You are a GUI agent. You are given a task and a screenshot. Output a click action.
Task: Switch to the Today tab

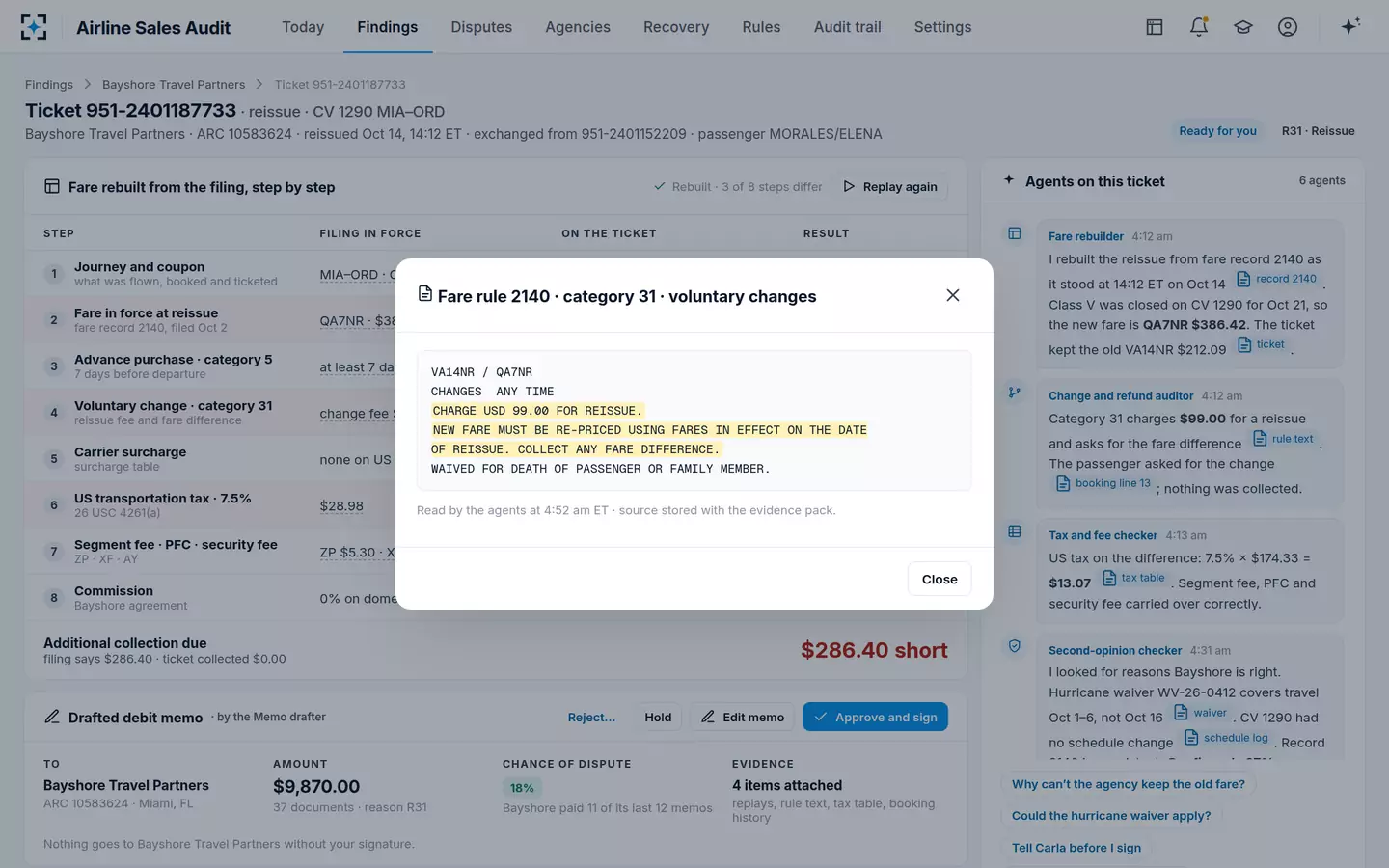tap(303, 27)
